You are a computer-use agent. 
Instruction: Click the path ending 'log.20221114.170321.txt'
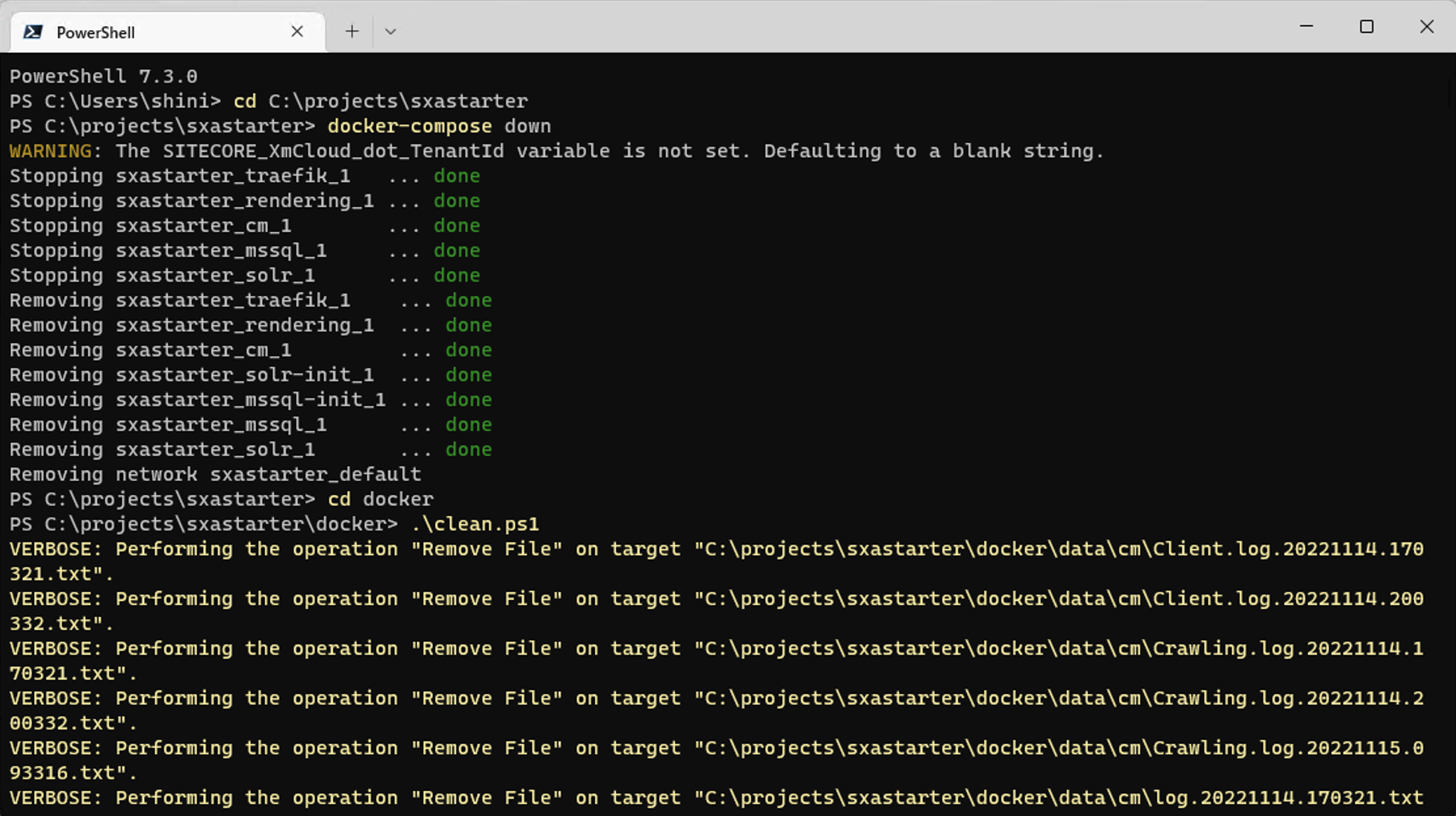(1059, 798)
